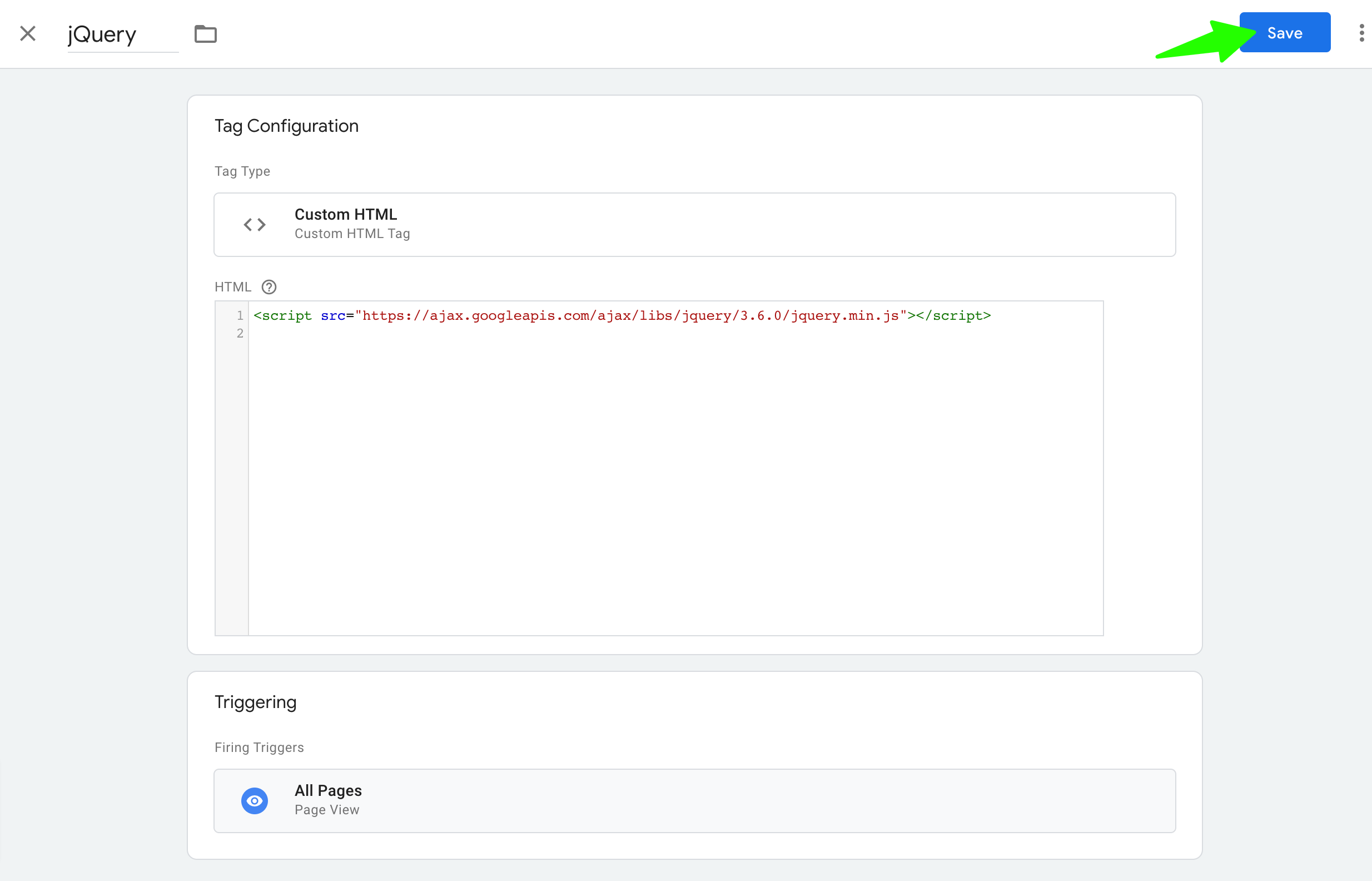This screenshot has height=881, width=1372.
Task: Click the Page View trigger subtitle
Action: (326, 810)
